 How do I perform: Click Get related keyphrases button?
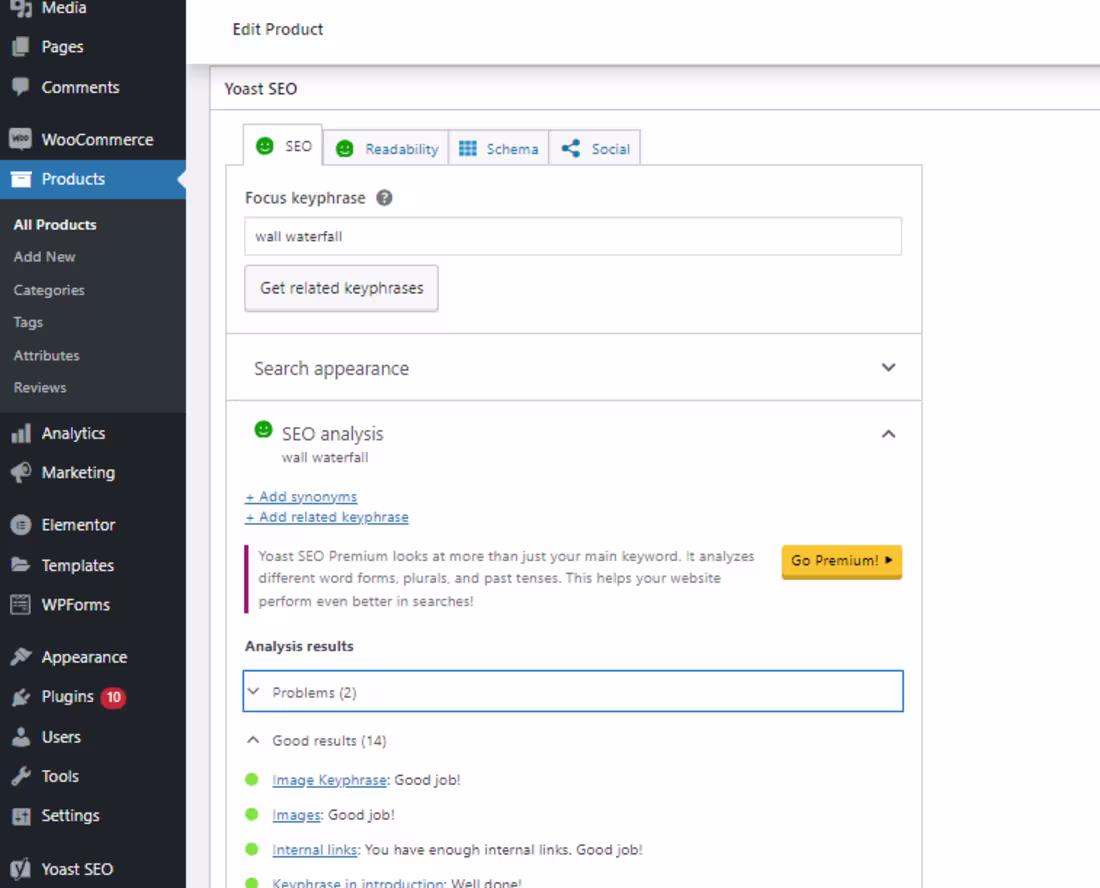342,288
